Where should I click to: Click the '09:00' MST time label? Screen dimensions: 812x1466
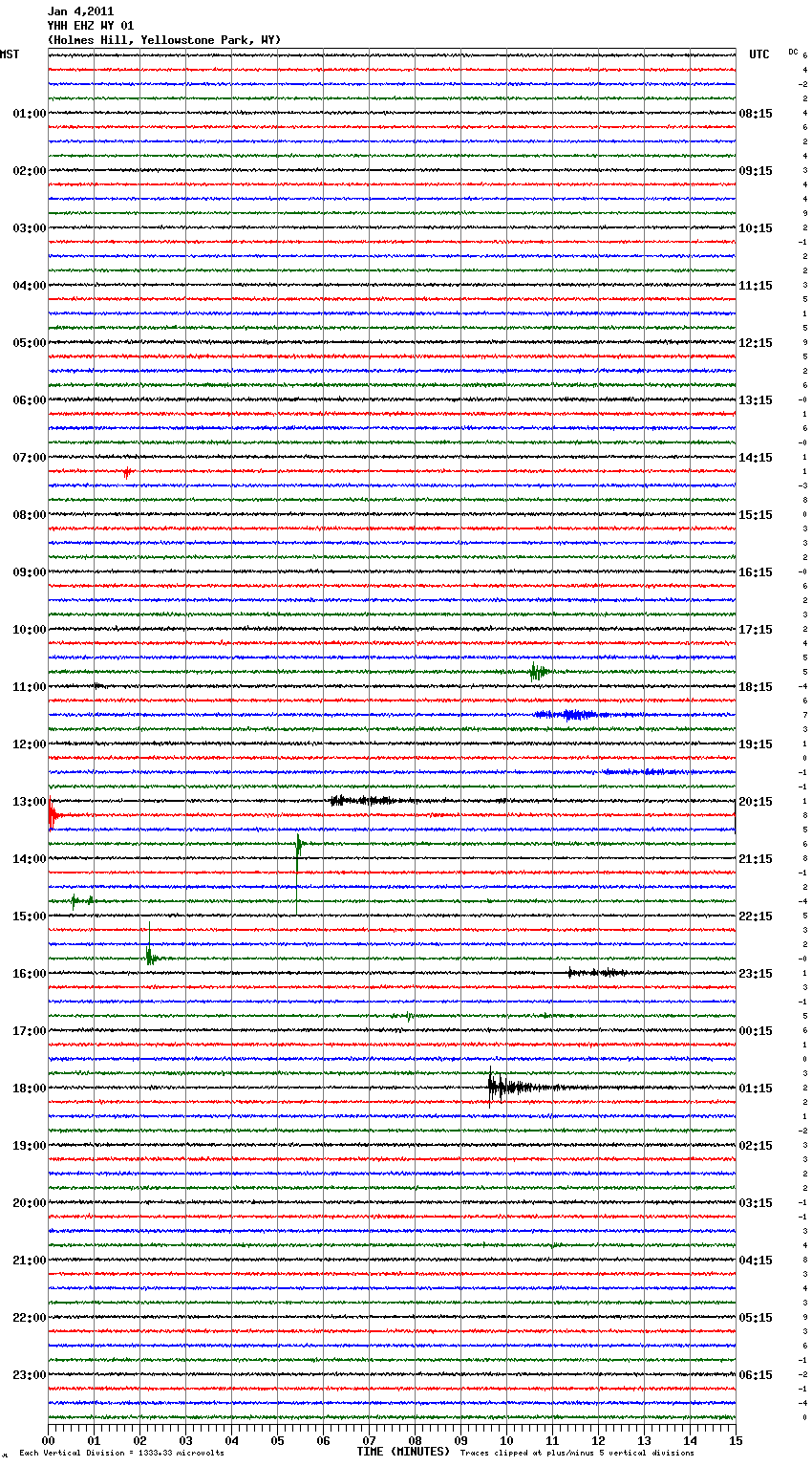point(30,572)
